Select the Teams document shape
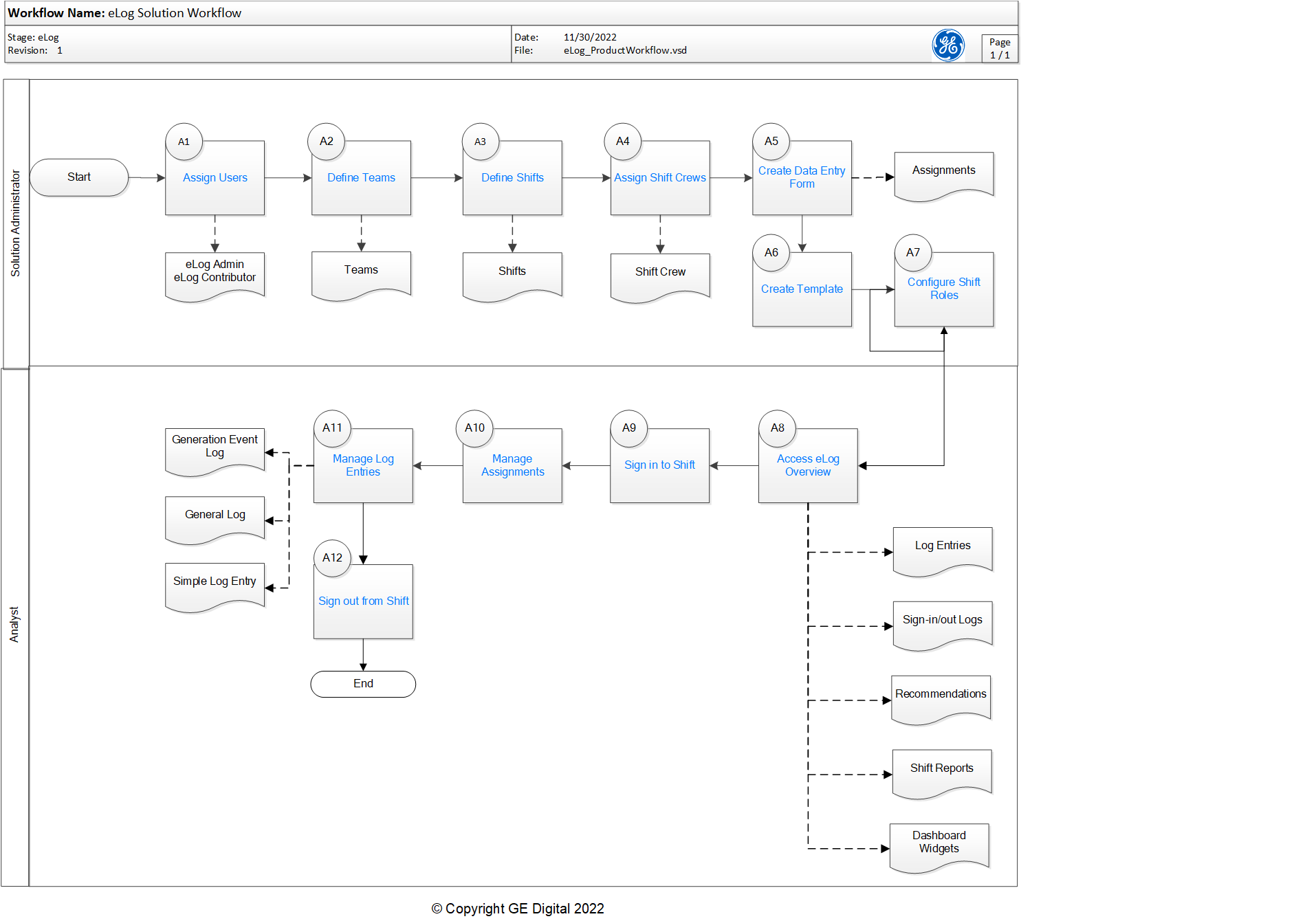Viewport: 1316px width, 921px height. tap(361, 276)
